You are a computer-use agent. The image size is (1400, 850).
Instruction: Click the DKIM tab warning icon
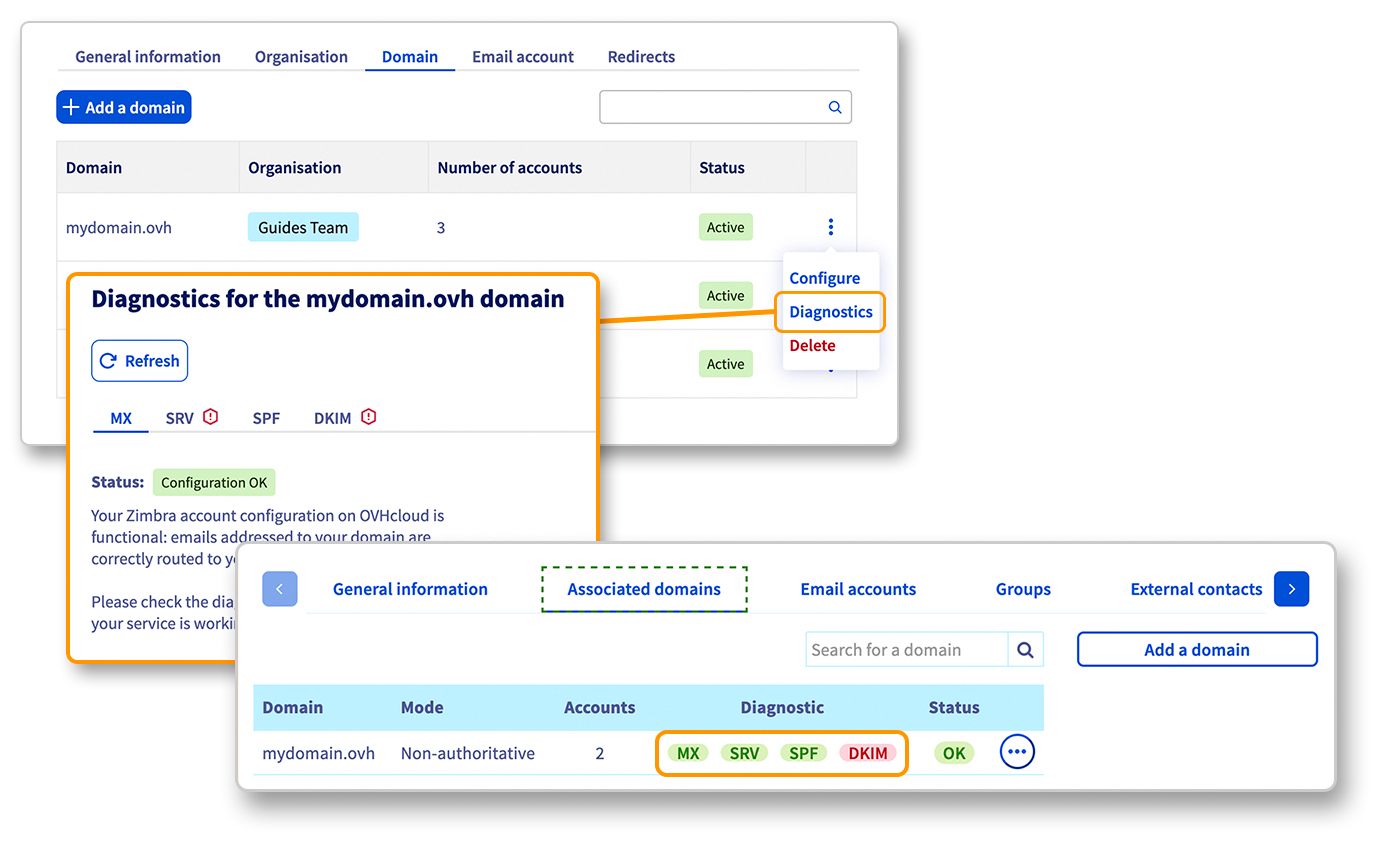(368, 417)
